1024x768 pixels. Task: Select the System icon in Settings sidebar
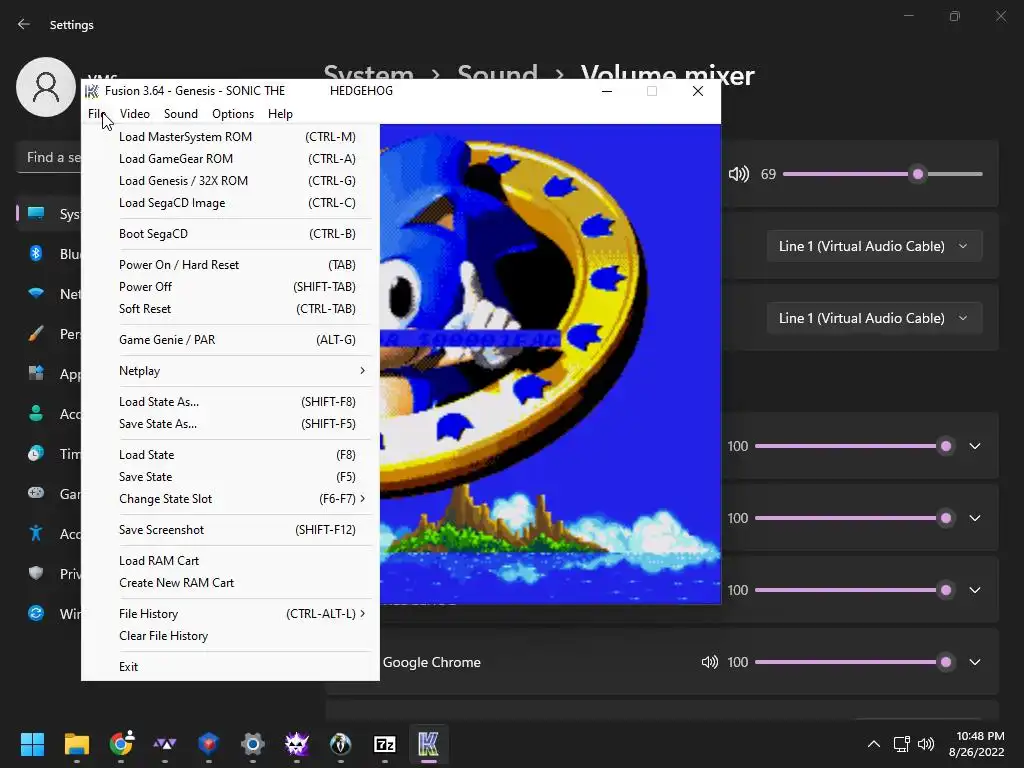(x=36, y=214)
